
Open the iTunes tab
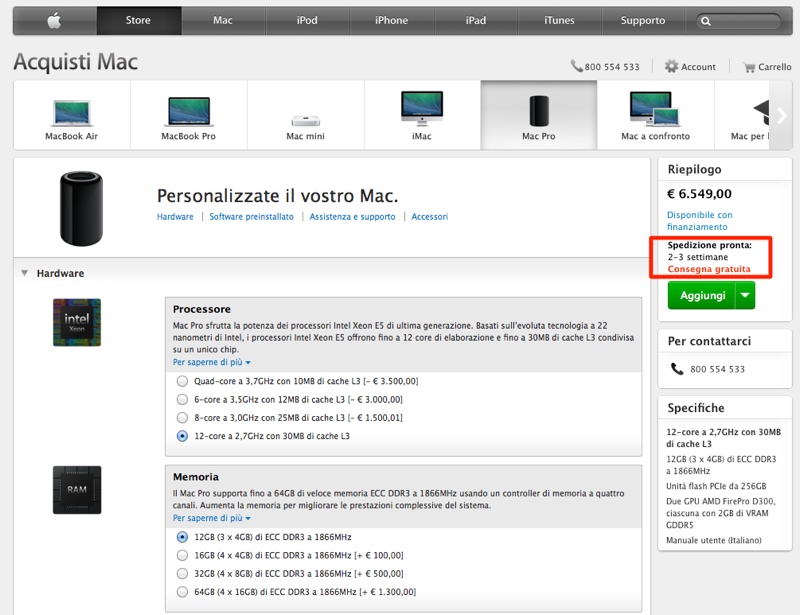[559, 20]
